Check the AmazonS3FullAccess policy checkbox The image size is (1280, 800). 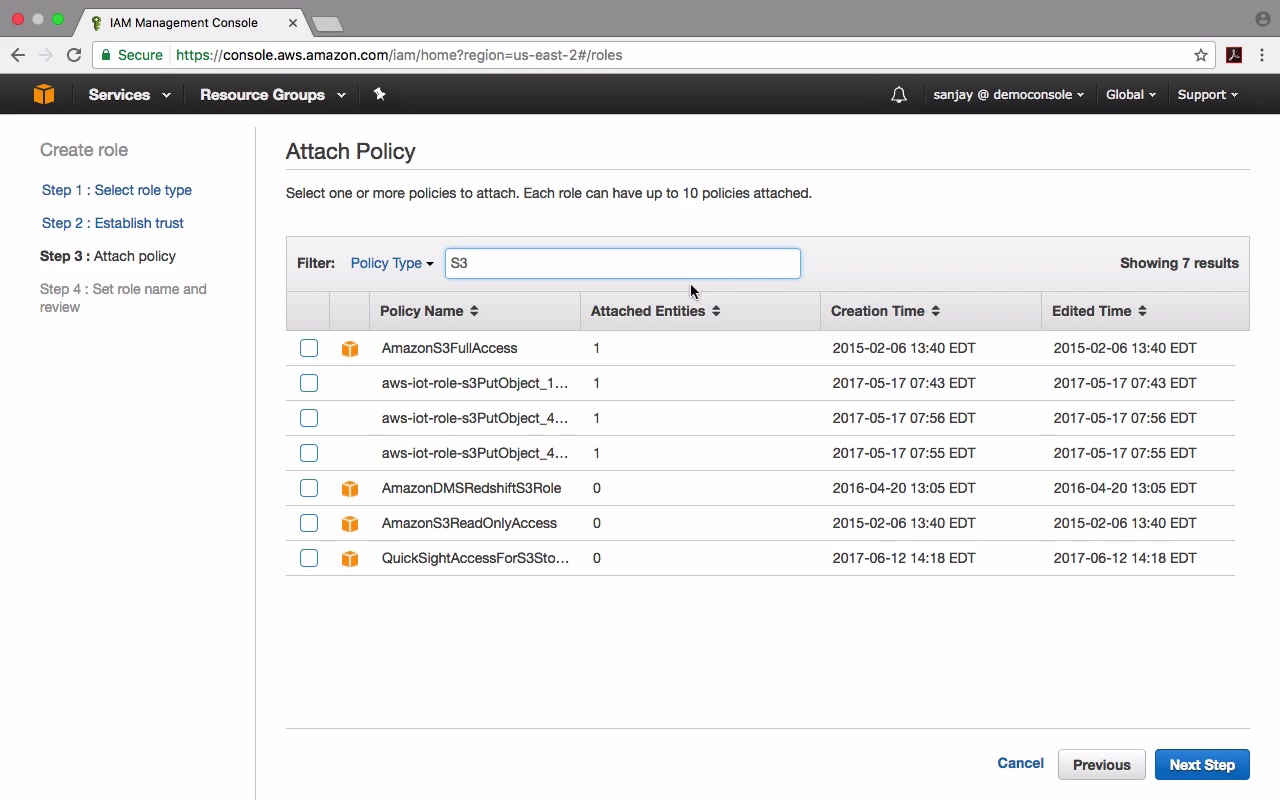(309, 348)
